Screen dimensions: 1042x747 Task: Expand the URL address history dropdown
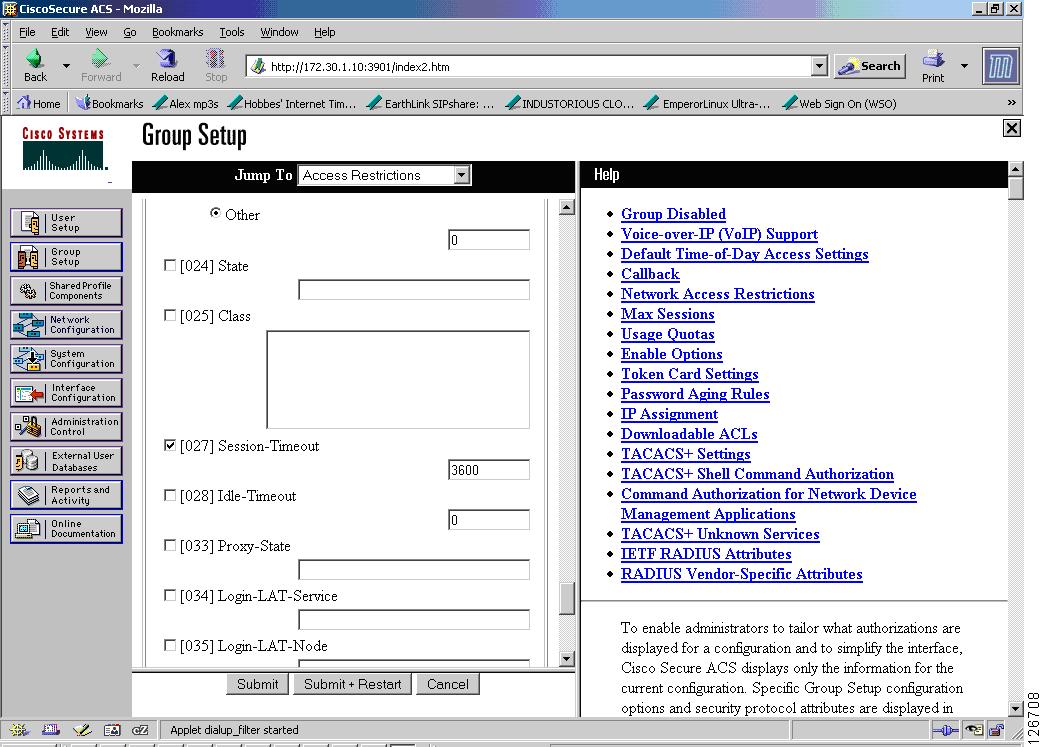point(819,66)
